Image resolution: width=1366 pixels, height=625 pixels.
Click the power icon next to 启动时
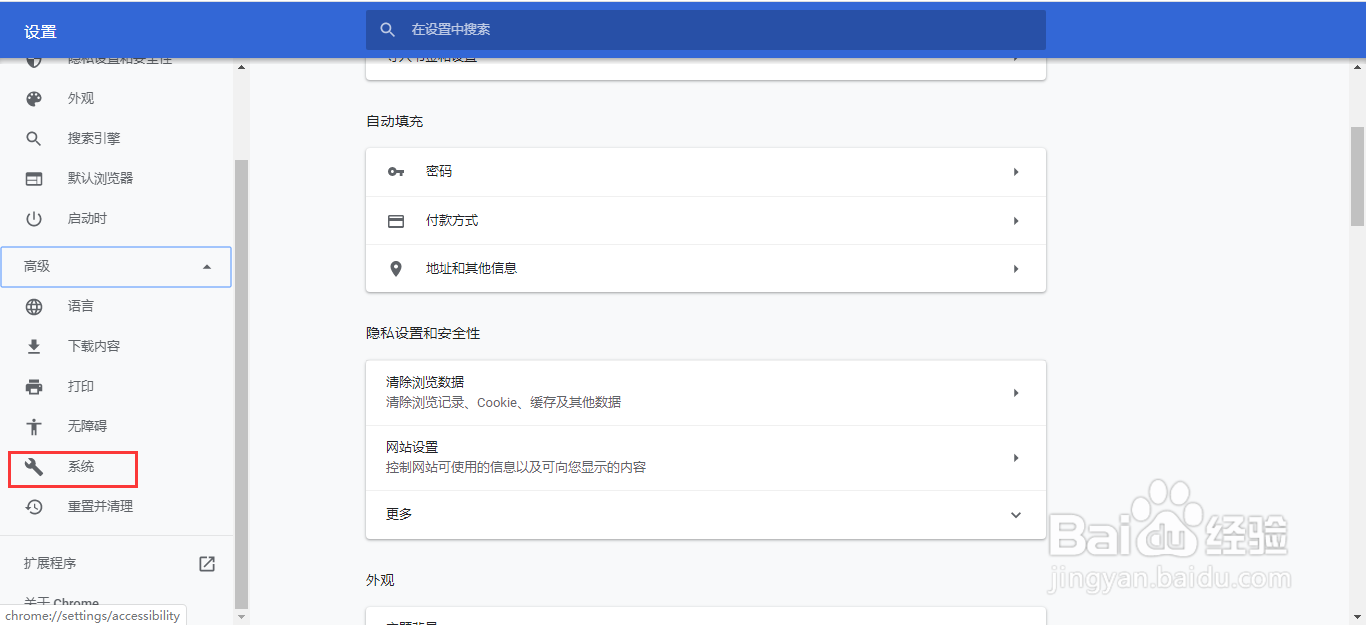click(x=34, y=218)
